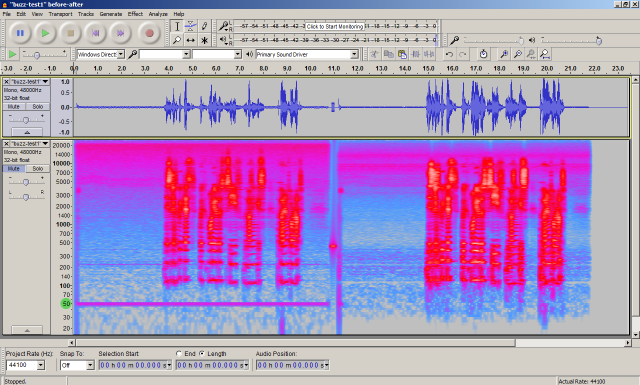The width and height of the screenshot is (640, 385).
Task: Toggle Solo on the spectrogram track
Action: coord(38,169)
